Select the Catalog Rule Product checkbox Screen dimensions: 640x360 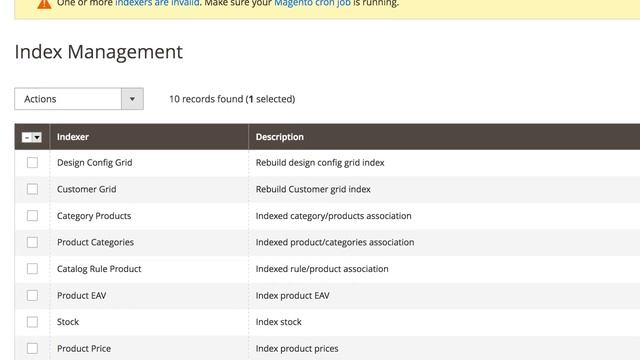pos(32,269)
